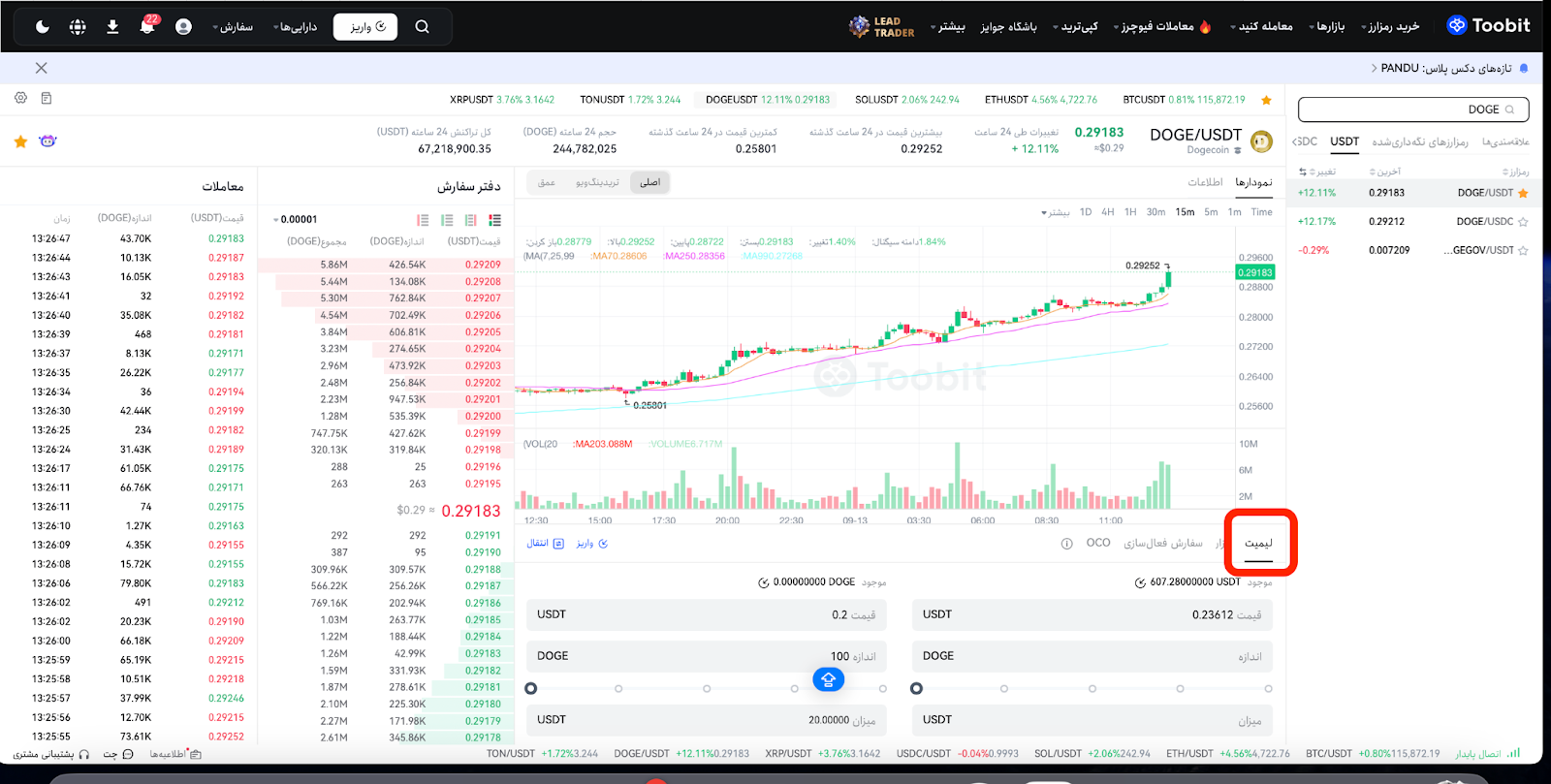The width and height of the screenshot is (1551, 784).
Task: Refresh available USDT balance icon
Action: [1140, 582]
